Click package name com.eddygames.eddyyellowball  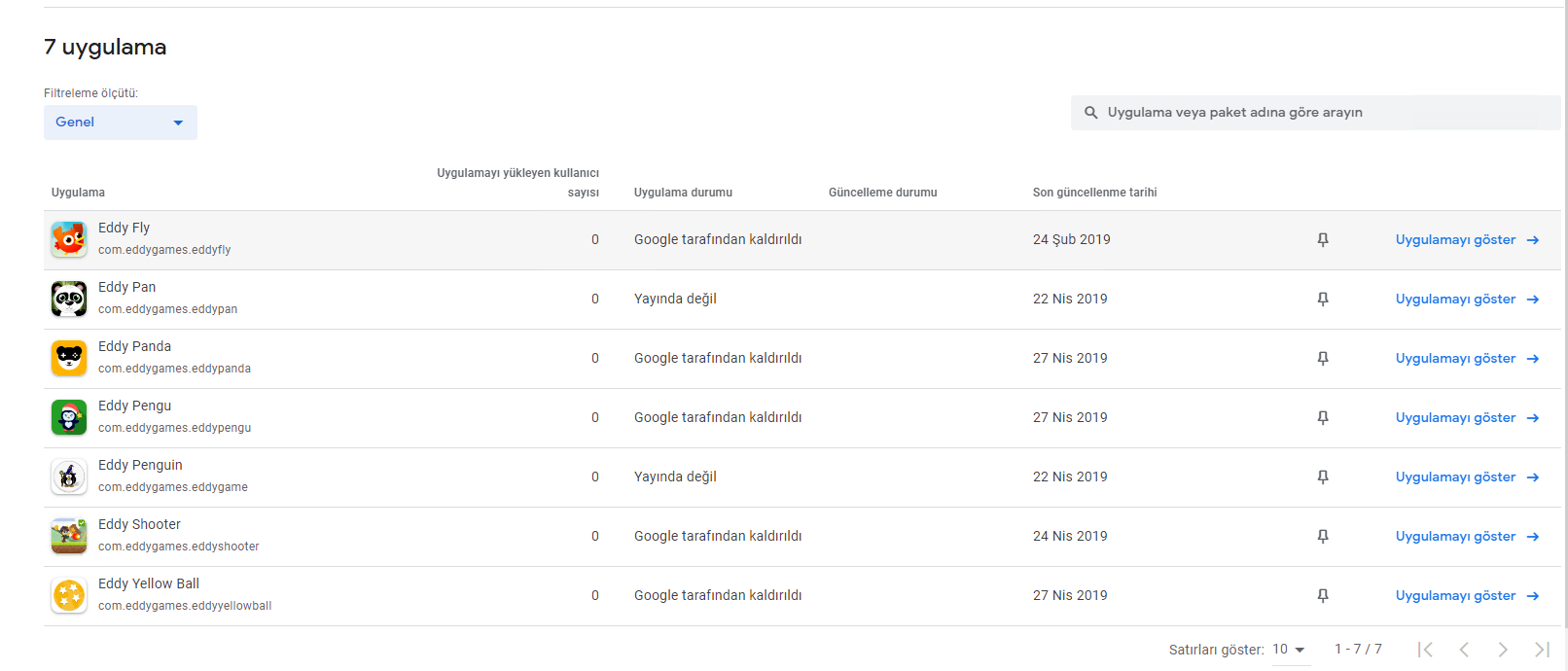click(x=185, y=606)
